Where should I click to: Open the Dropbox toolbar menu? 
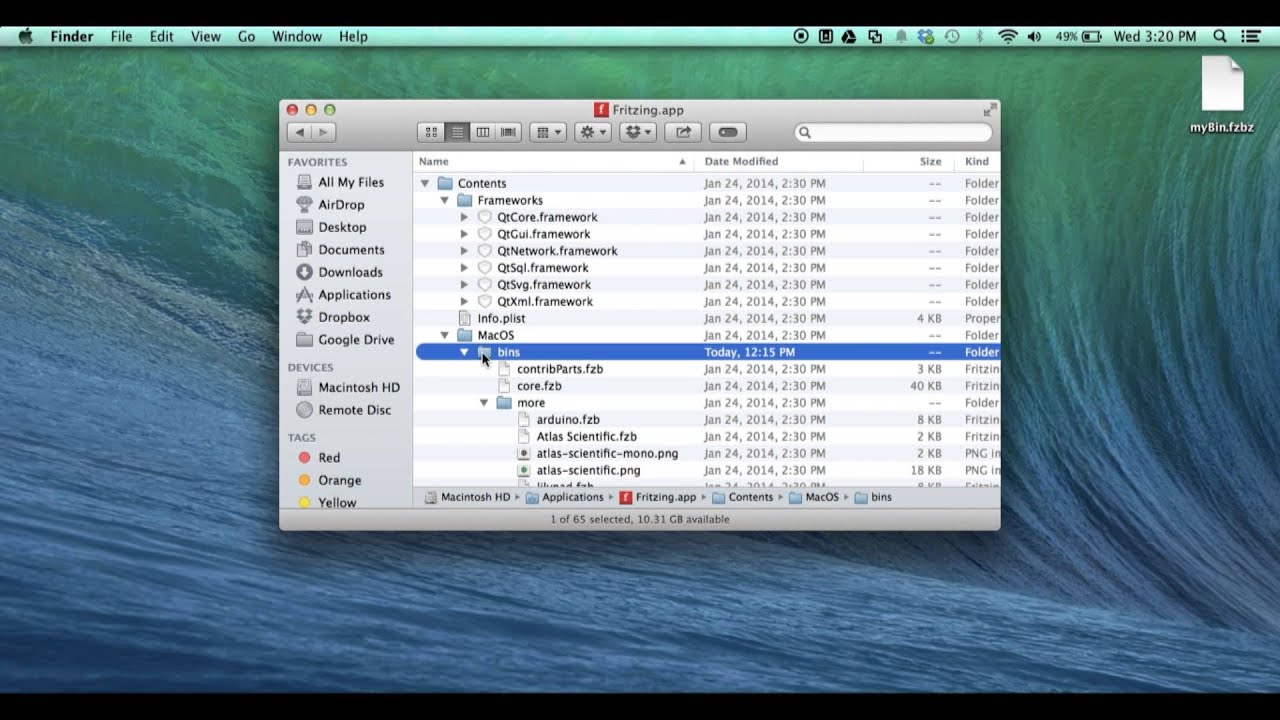click(637, 132)
